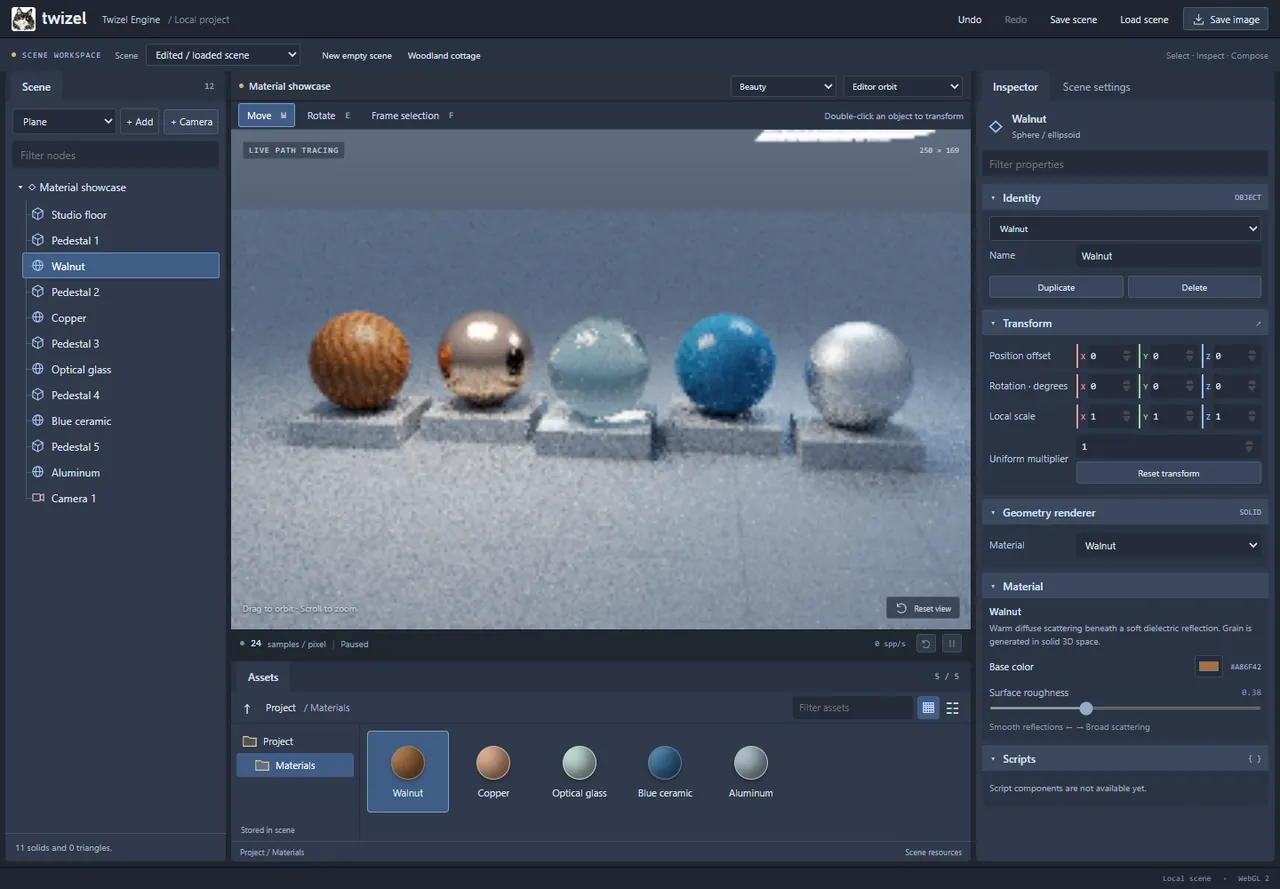This screenshot has height=889, width=1280.
Task: Click the Twizel fox logo icon
Action: click(x=24, y=19)
